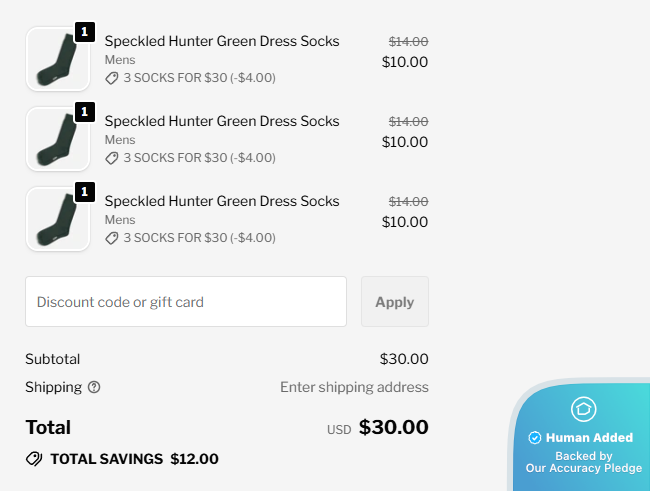The height and width of the screenshot is (491, 650).
Task: Click the discount tag icon on first sock item
Action: tap(112, 78)
